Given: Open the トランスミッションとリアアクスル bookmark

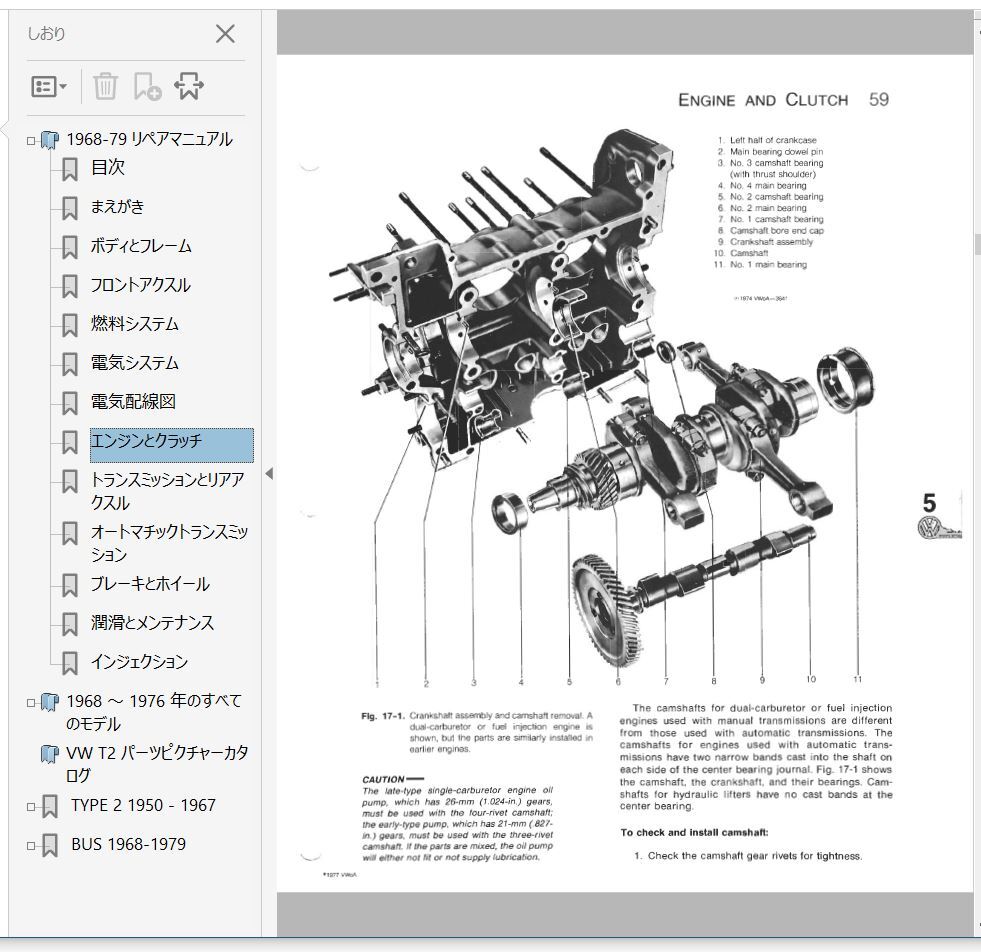Looking at the screenshot, I should [167, 491].
